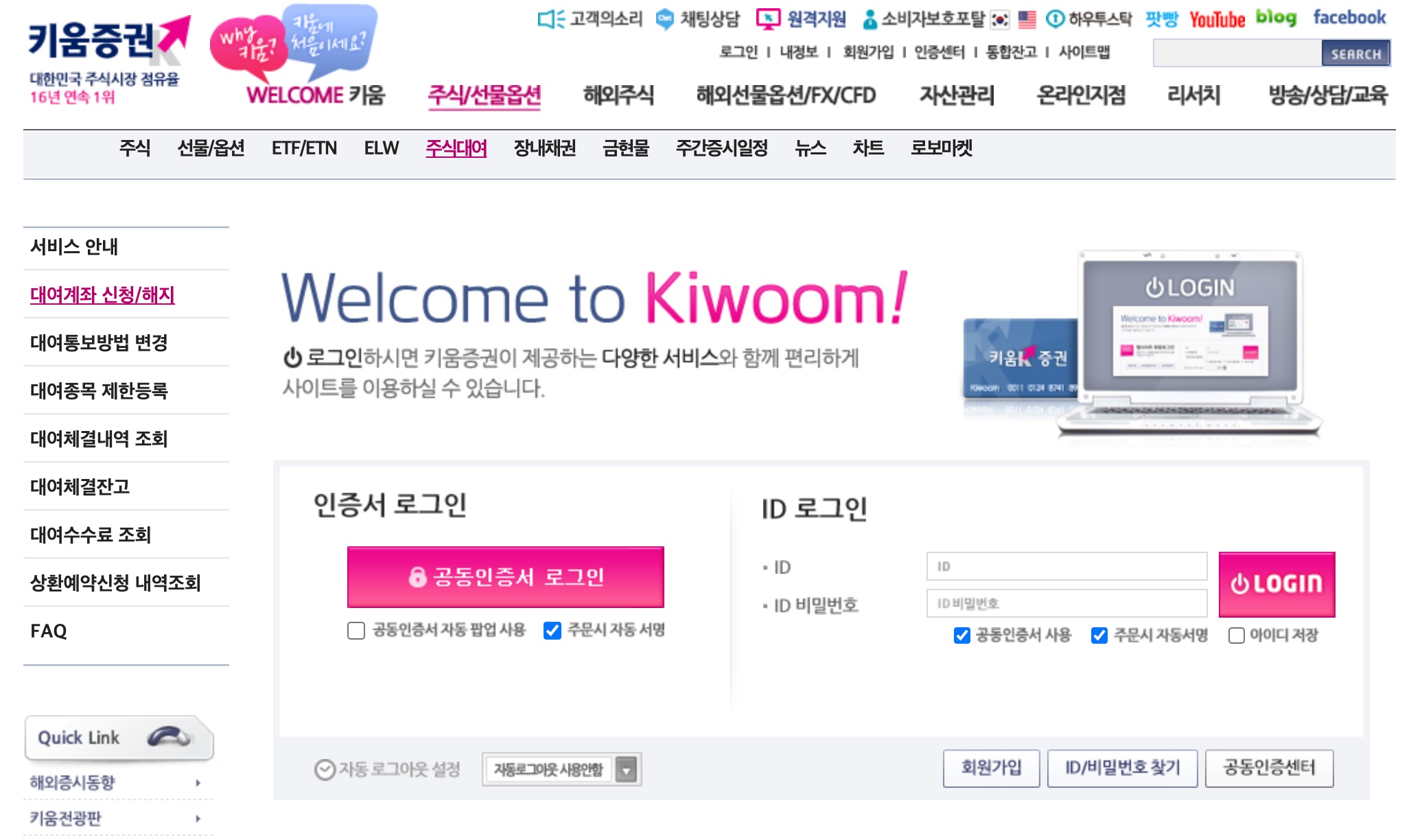Open the YouTube icon link
The height and width of the screenshot is (840, 1411).
click(1217, 19)
